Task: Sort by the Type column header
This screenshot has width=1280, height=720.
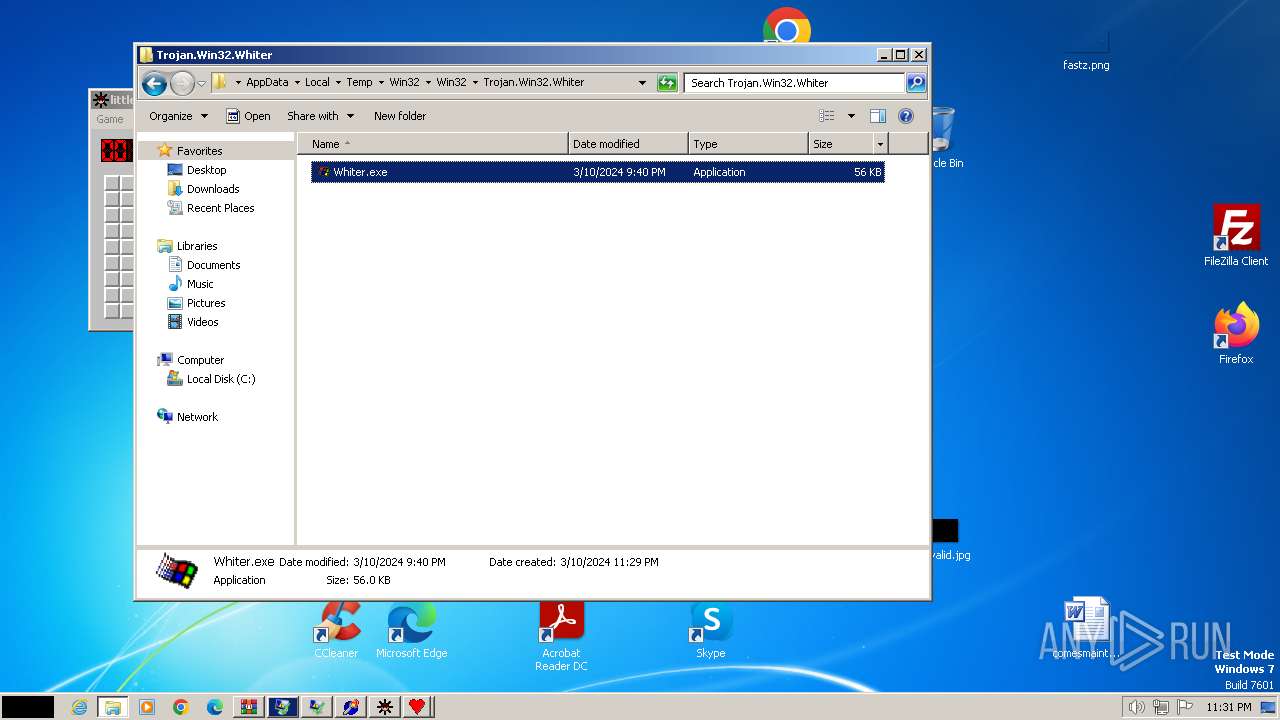Action: (x=748, y=144)
